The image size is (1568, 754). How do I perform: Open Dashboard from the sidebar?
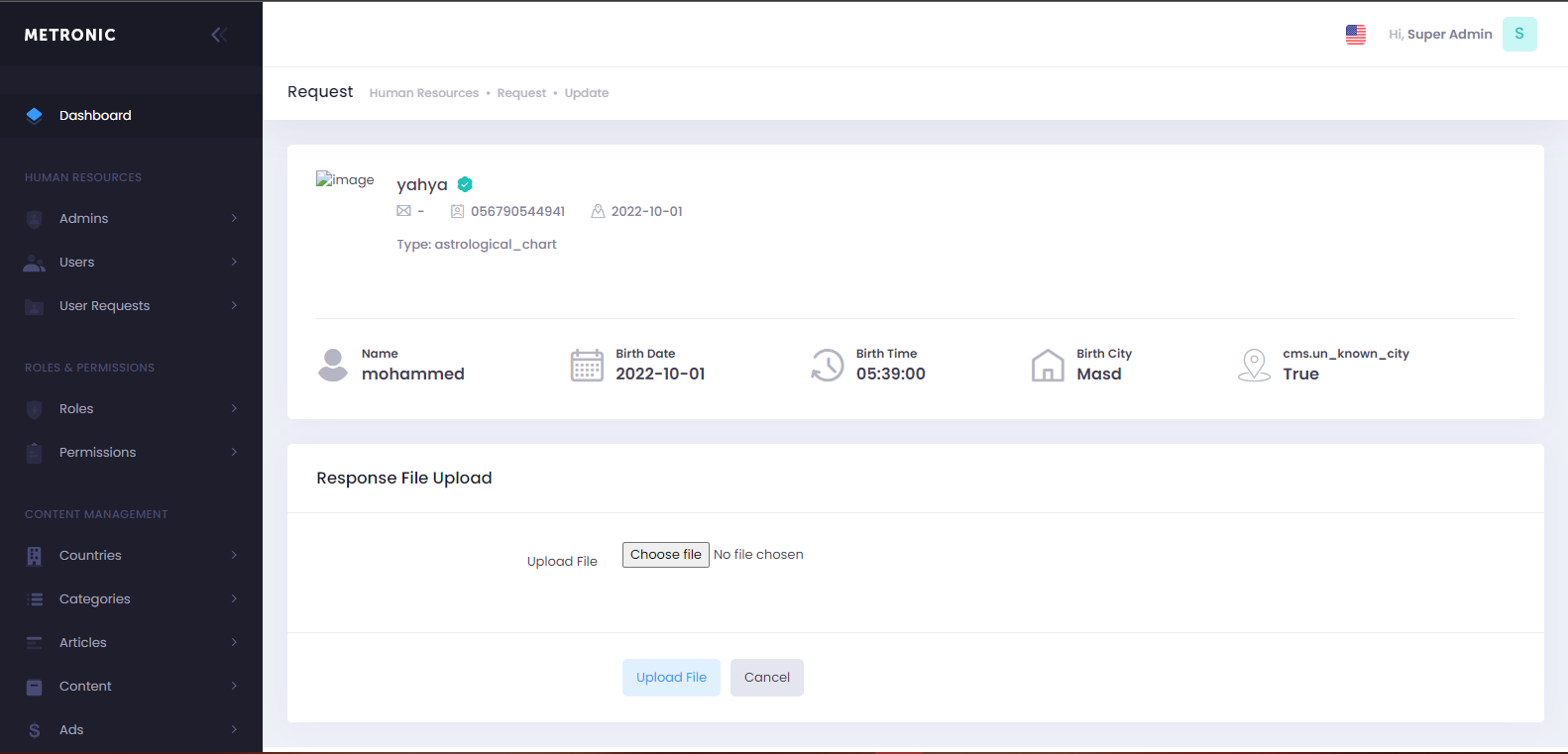point(95,116)
